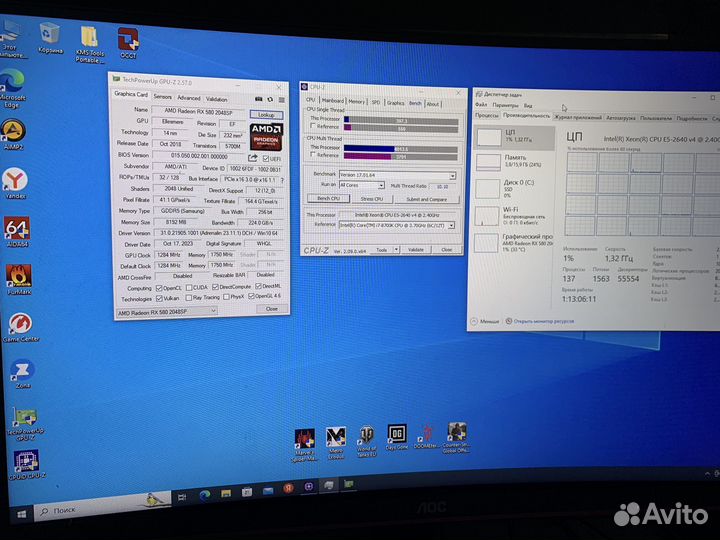This screenshot has height=540, width=720.
Task: Open the Файл menu in Task Manager
Action: [x=481, y=105]
